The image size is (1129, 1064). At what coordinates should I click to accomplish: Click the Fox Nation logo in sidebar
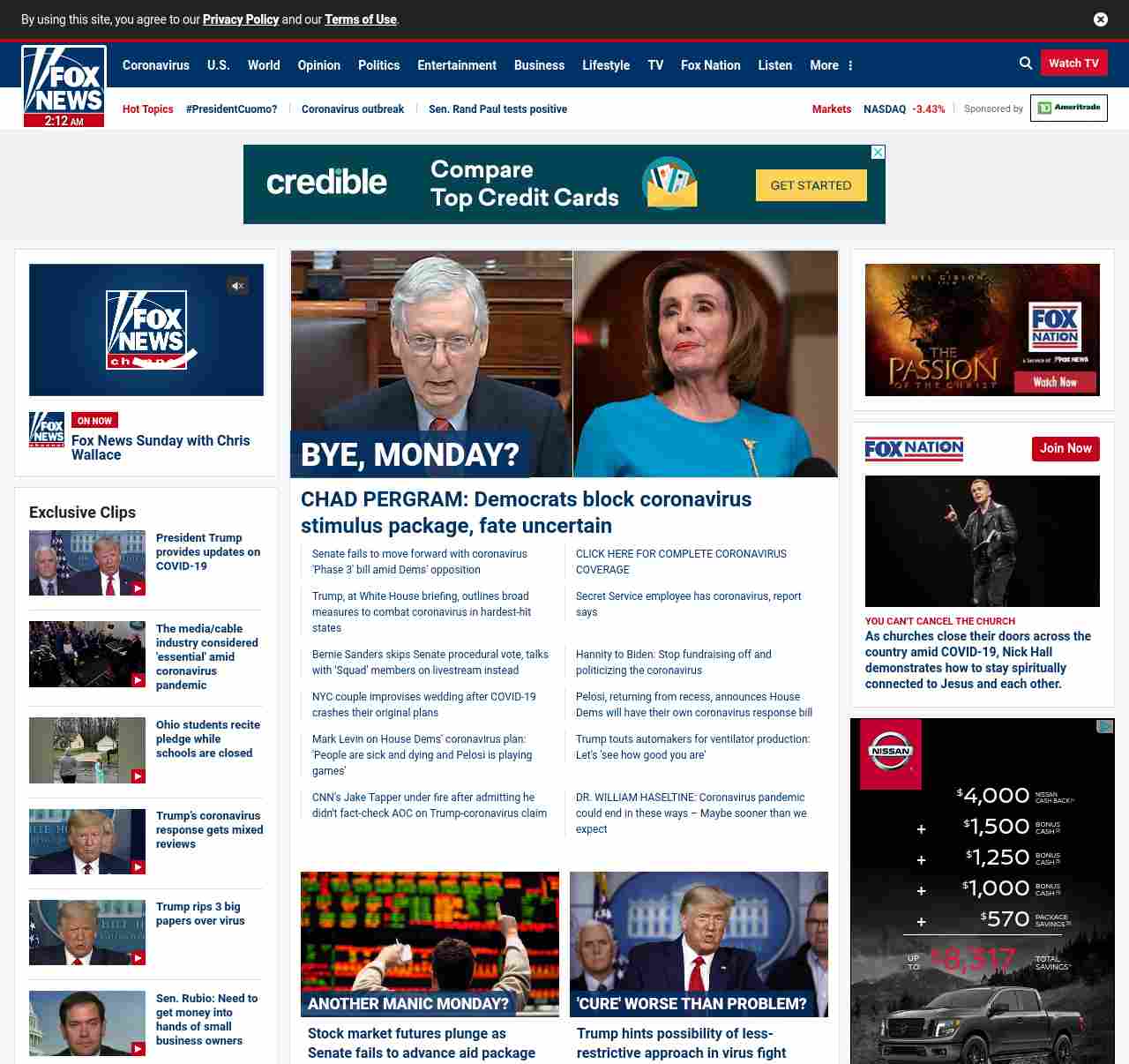[x=914, y=449]
